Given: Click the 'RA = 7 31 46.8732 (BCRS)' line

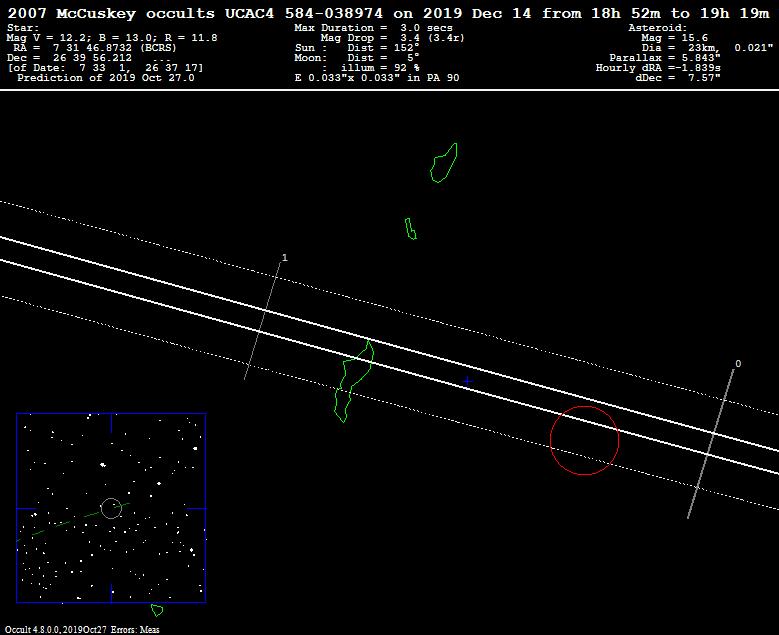Looking at the screenshot, I should pyautogui.click(x=95, y=48).
